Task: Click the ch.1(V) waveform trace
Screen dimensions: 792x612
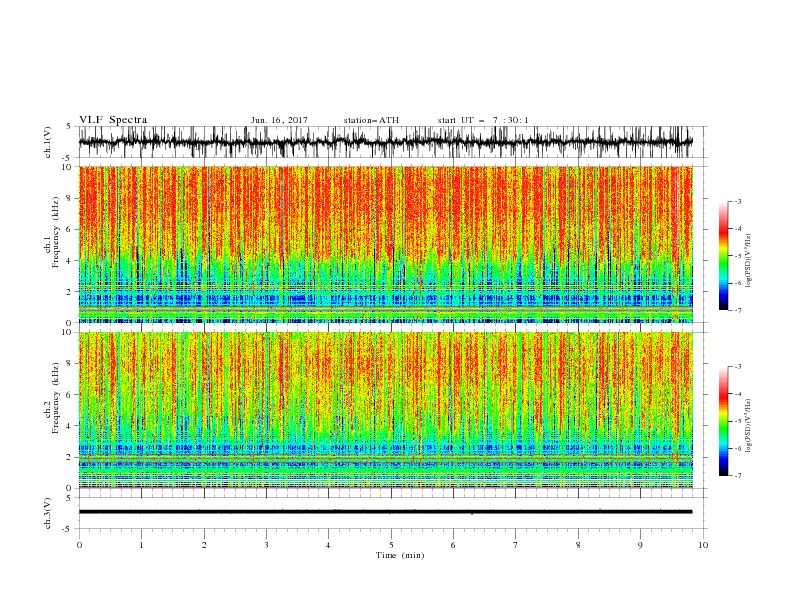Action: point(386,141)
